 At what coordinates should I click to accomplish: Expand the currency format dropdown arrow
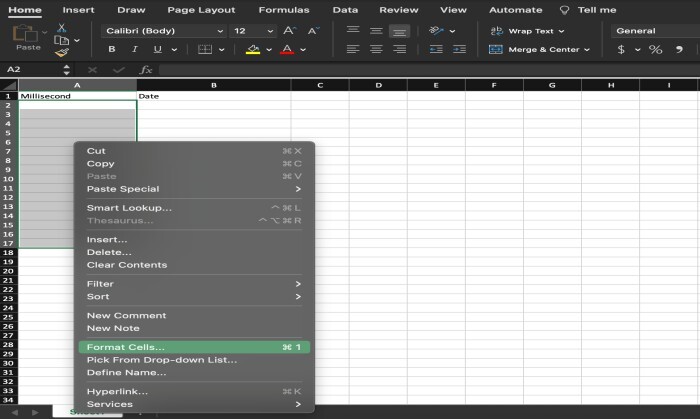(x=638, y=50)
